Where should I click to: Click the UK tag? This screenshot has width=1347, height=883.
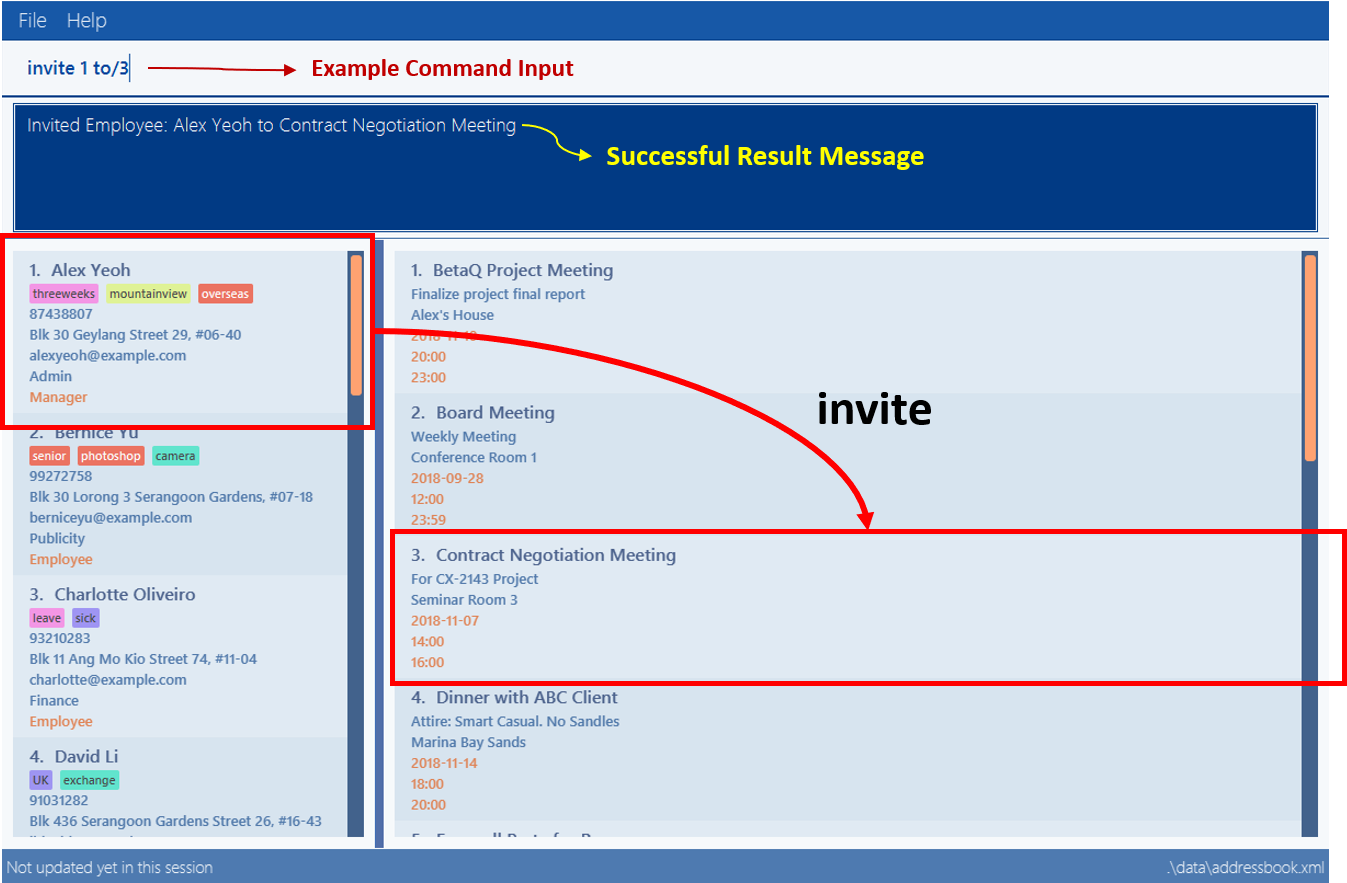pos(41,780)
